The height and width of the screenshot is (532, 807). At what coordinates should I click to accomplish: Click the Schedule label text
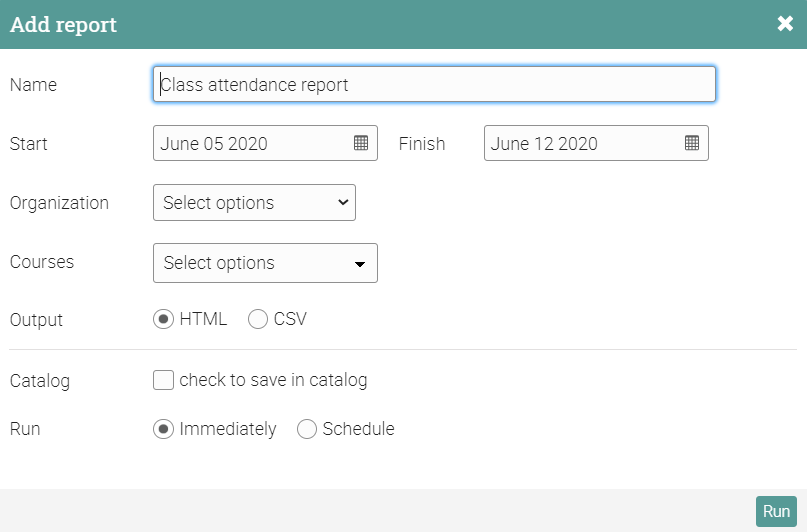[x=358, y=429]
